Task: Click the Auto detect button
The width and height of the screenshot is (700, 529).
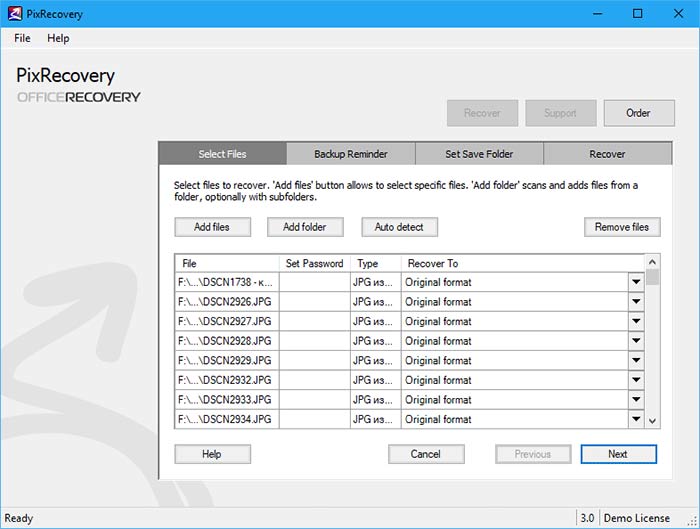Action: pos(400,227)
